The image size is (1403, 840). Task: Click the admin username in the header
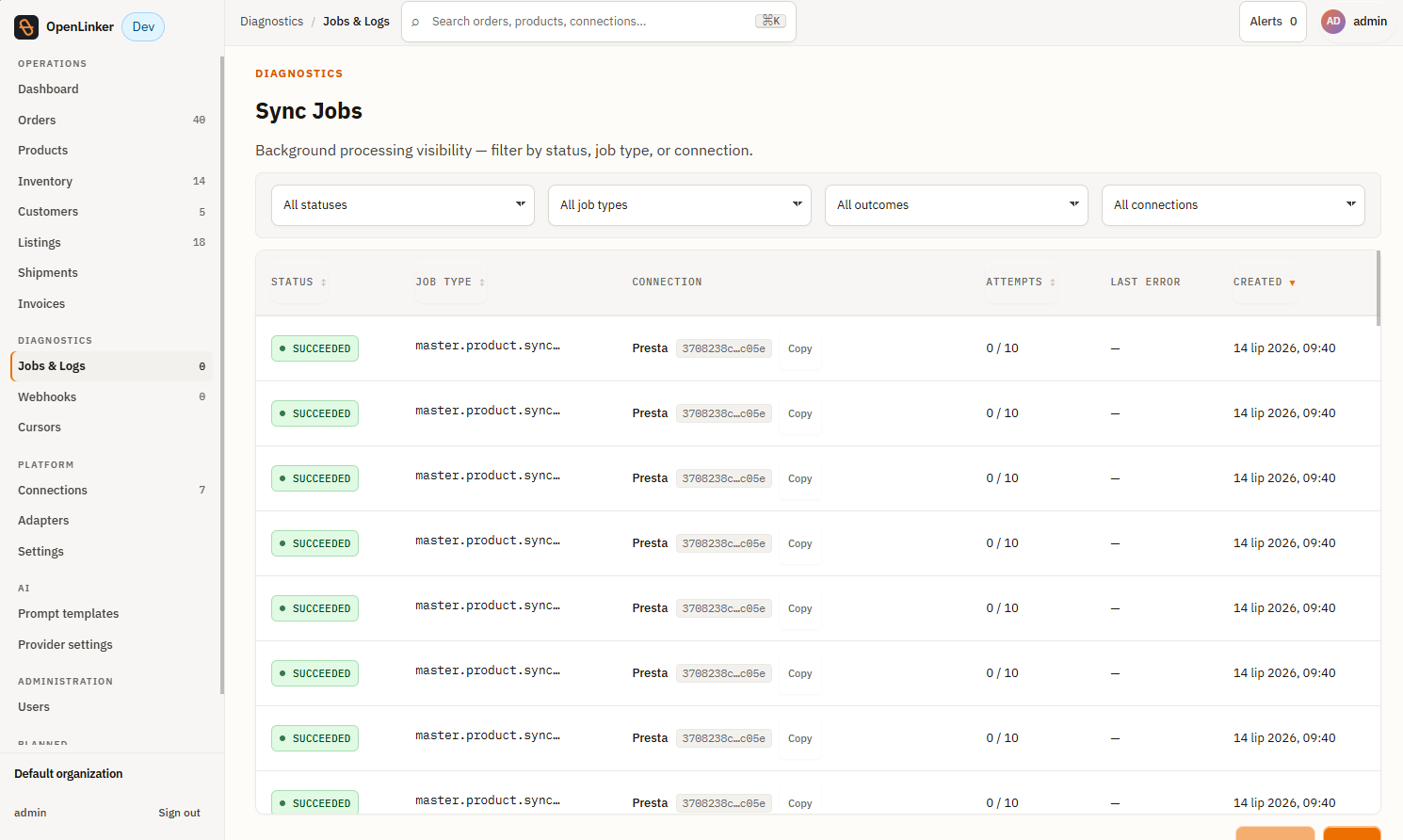pos(1370,22)
